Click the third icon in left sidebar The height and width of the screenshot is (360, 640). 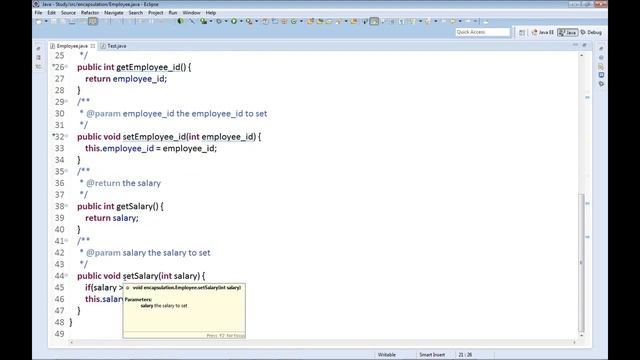[x=38, y=67]
